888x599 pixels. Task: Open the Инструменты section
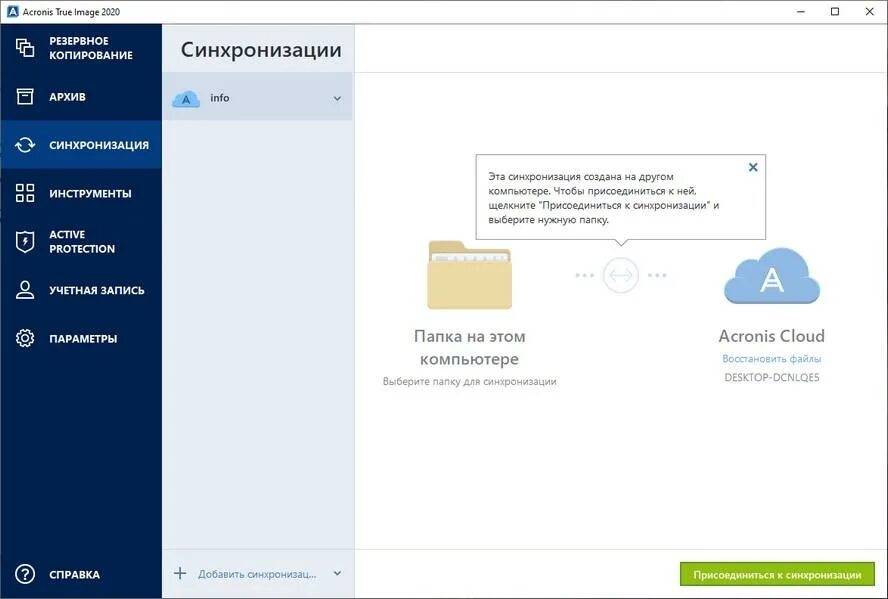click(81, 193)
